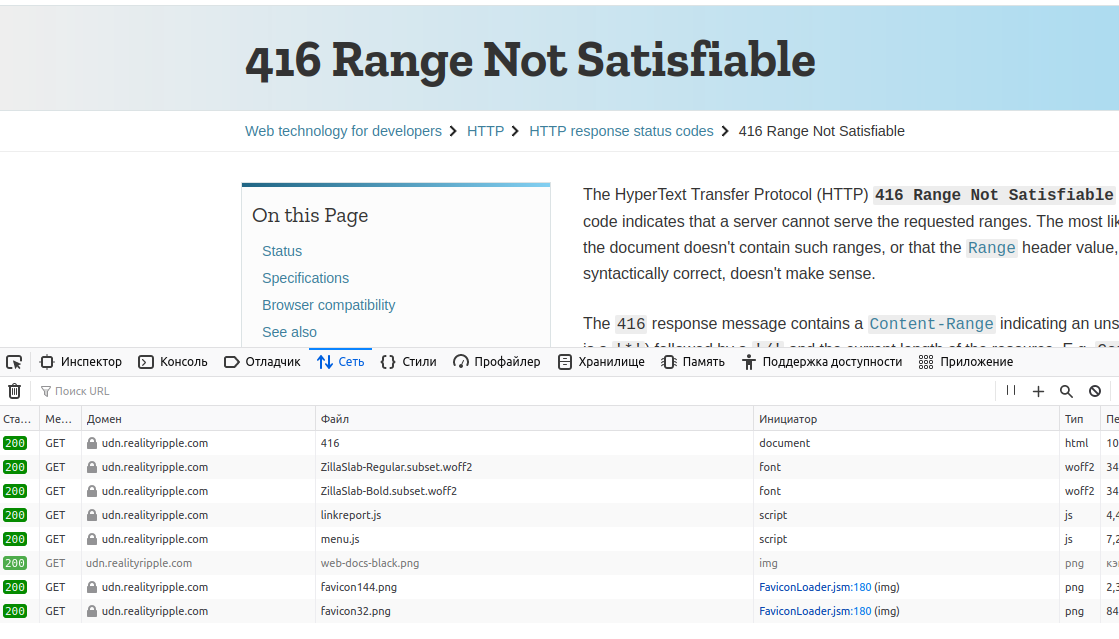
Task: Open the HTTP breadcrumb link
Action: coord(485,131)
